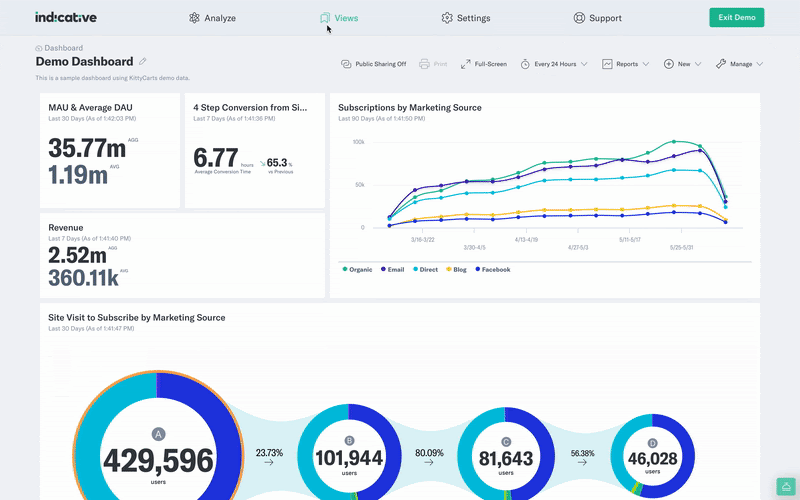800x500 pixels.
Task: Open the Subscriptions by Marketing Source title
Action: point(410,108)
